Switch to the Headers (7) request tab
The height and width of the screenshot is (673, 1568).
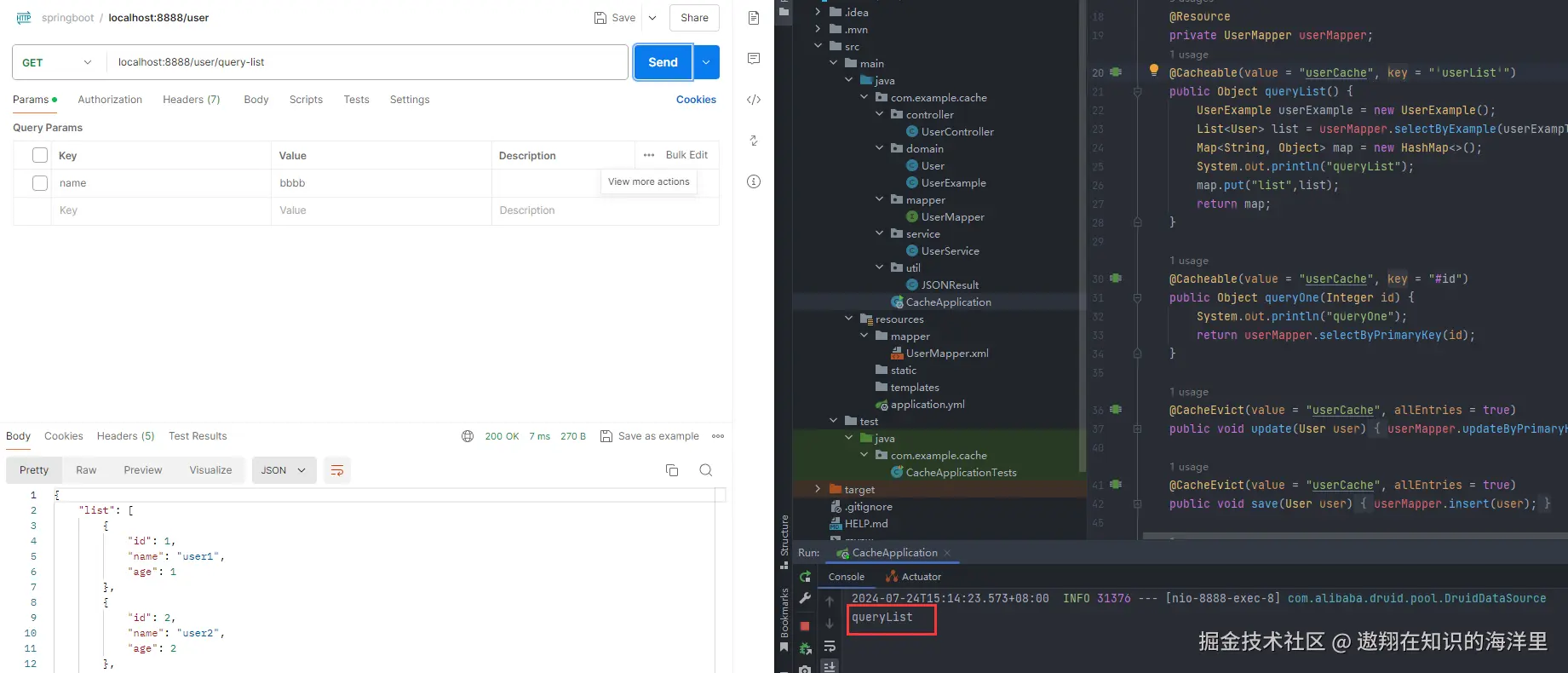(x=192, y=100)
